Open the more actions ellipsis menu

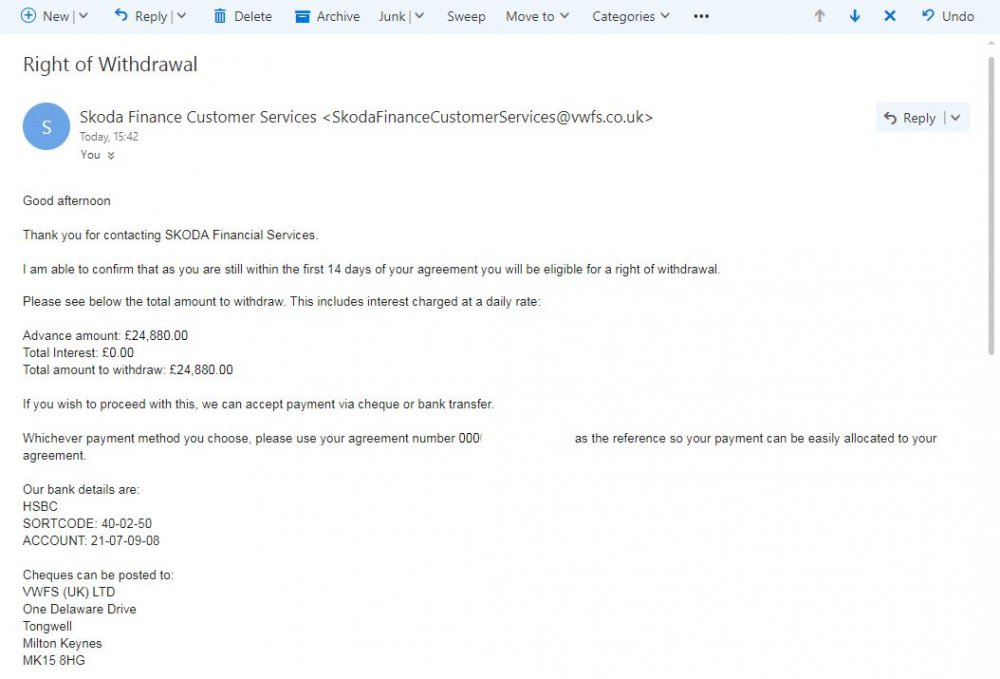tap(701, 16)
